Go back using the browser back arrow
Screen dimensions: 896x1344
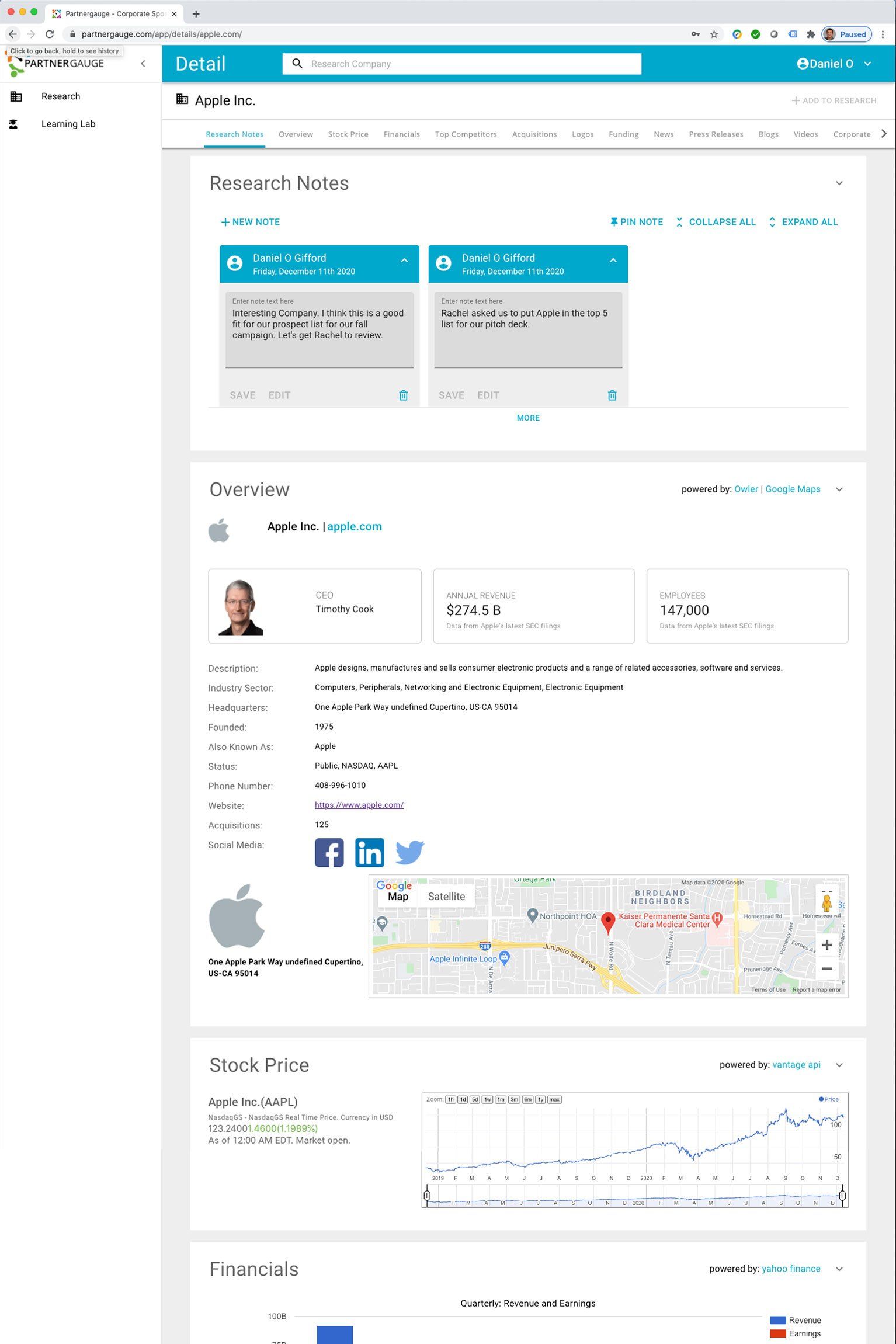[13, 34]
